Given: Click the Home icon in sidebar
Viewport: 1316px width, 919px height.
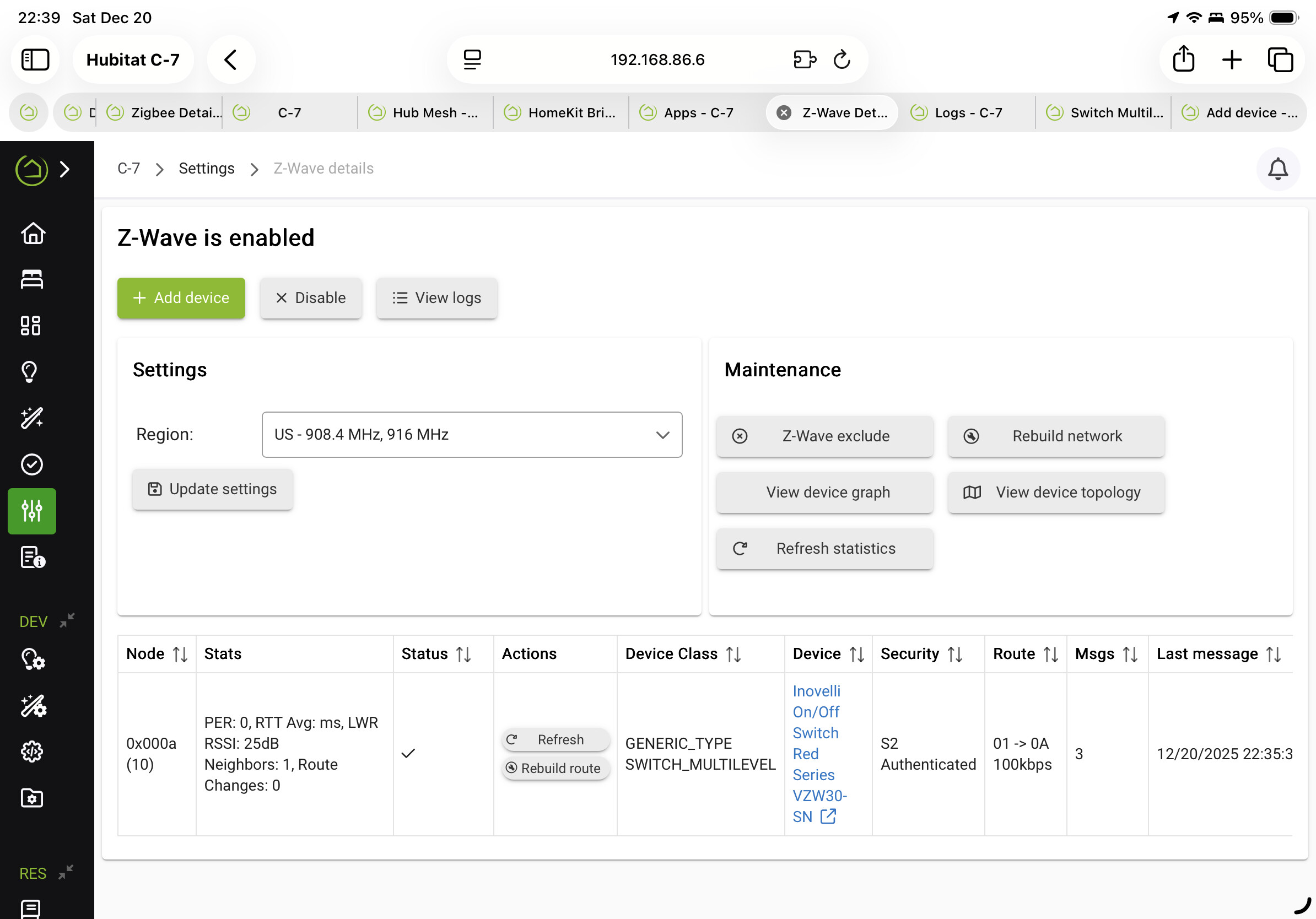Looking at the screenshot, I should tap(32, 233).
